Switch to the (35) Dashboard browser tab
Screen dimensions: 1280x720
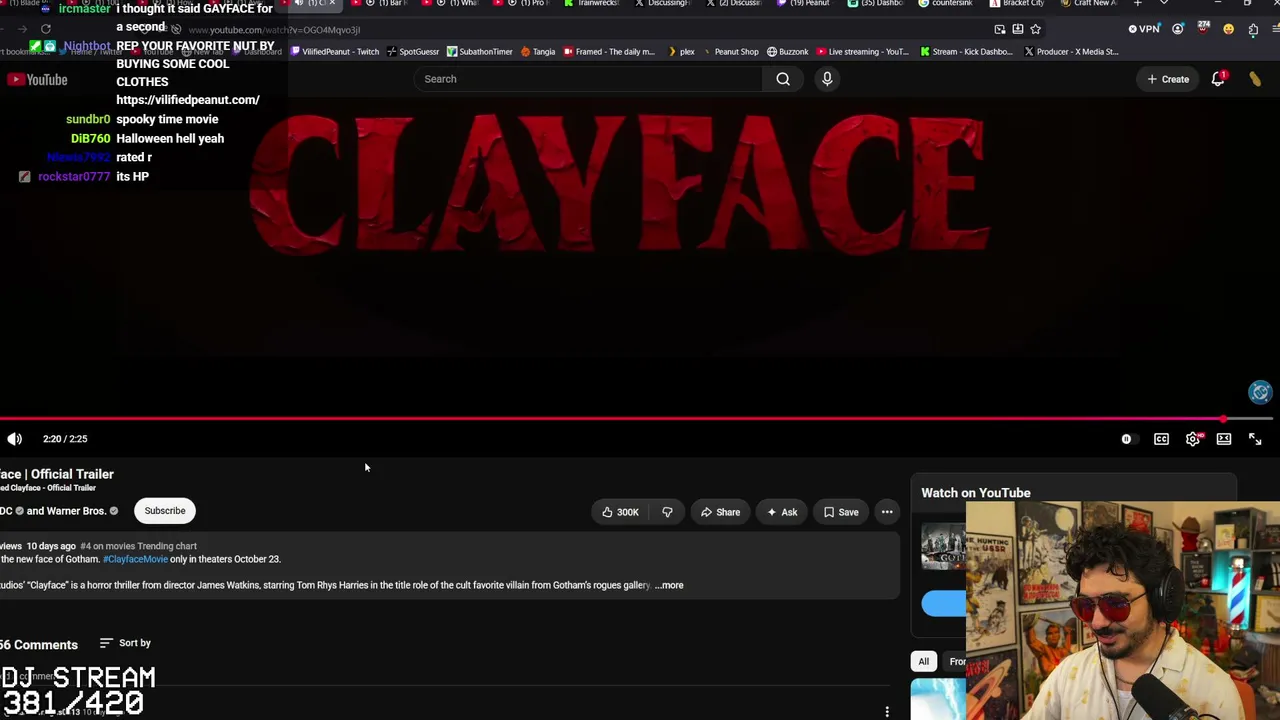click(876, 4)
